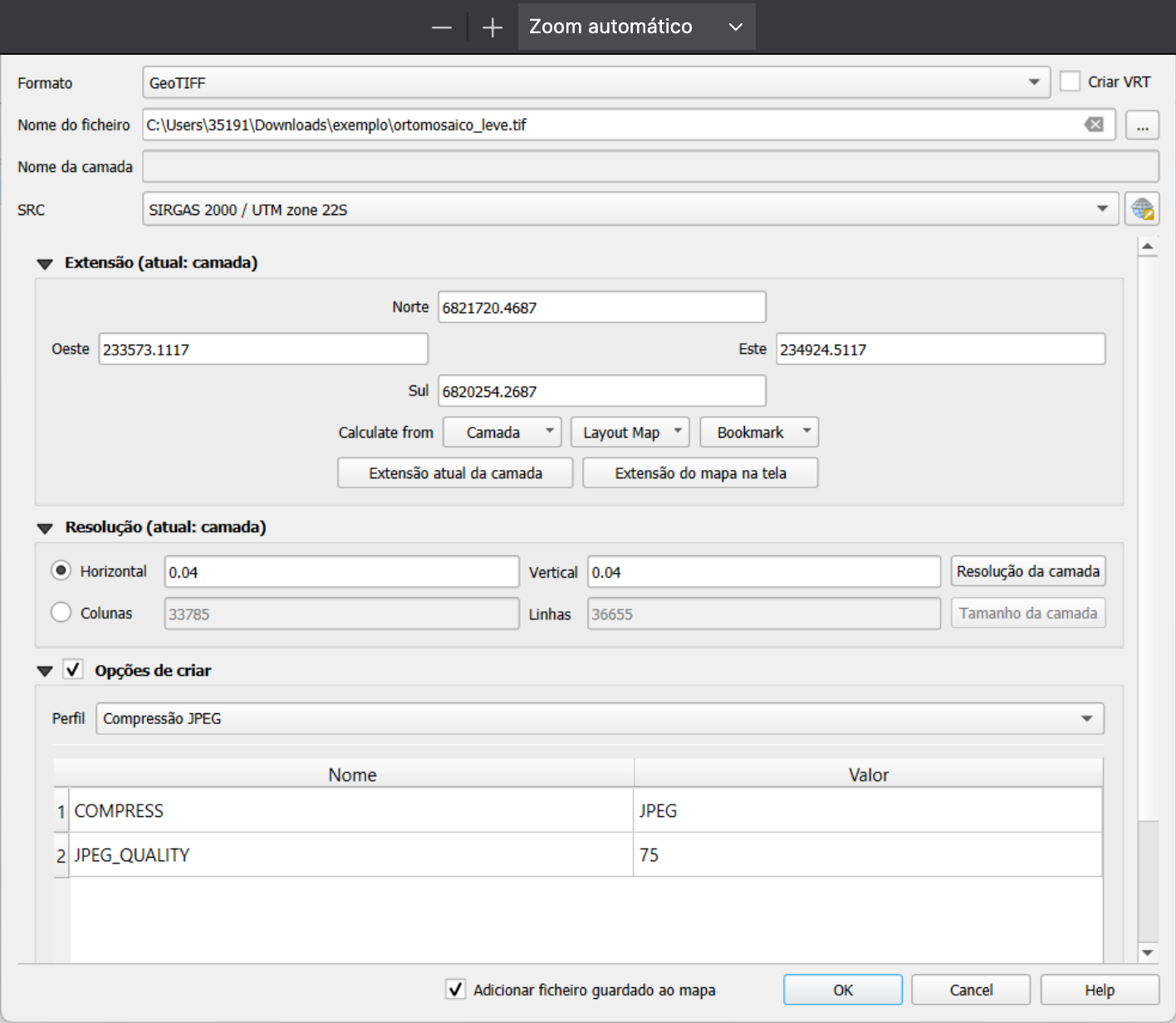Click the zoom in plus icon
The width and height of the screenshot is (1176, 1023).
click(x=492, y=27)
